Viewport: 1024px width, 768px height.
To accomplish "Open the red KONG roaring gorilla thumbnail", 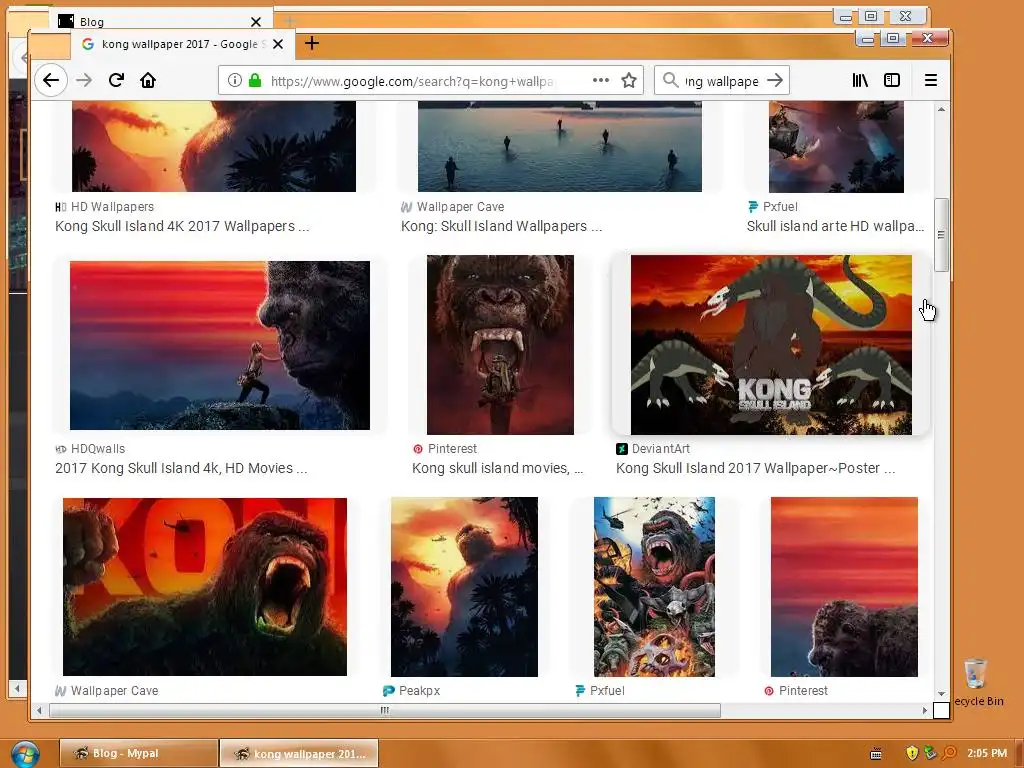I will point(205,586).
